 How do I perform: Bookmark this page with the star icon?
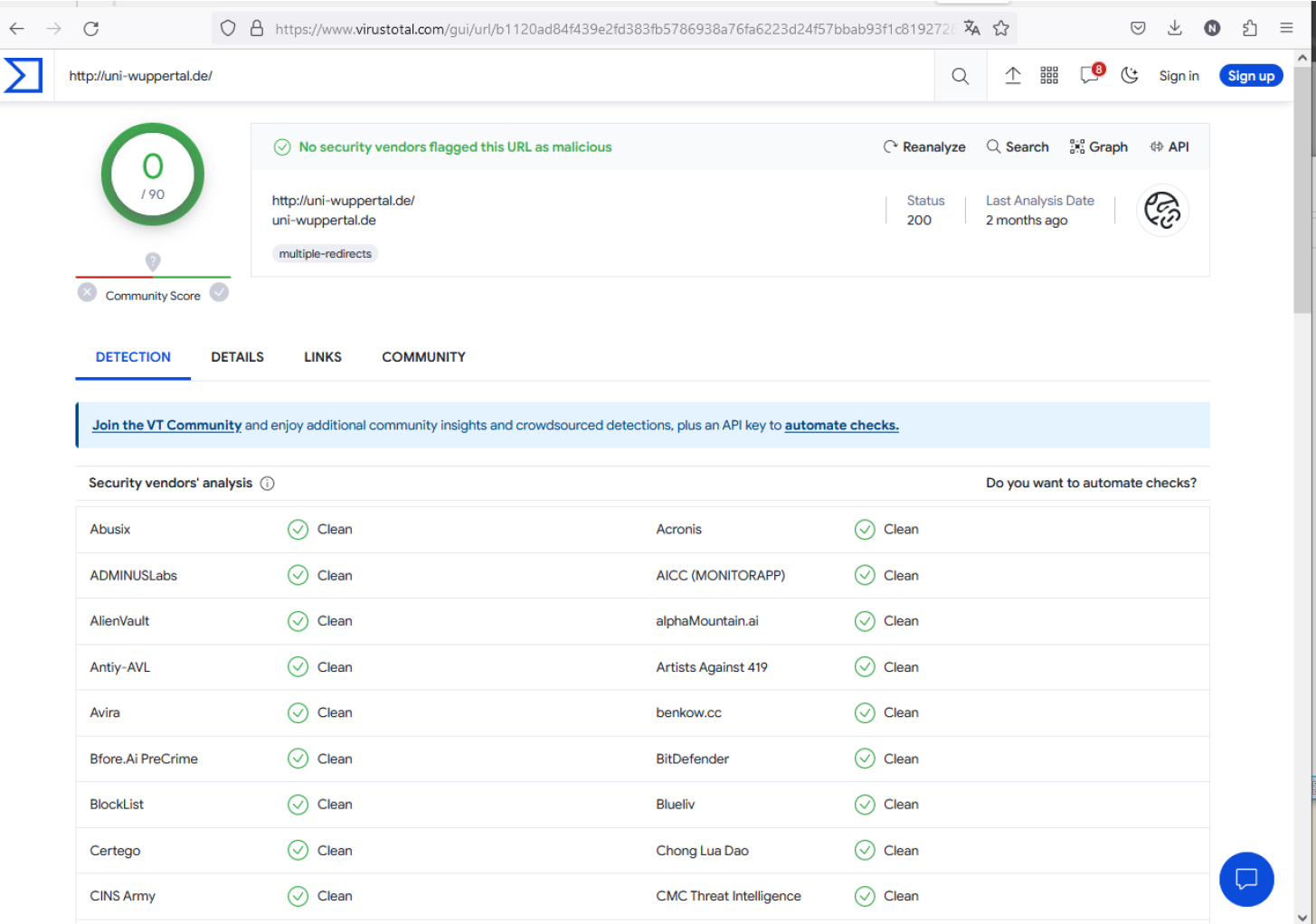click(1000, 29)
